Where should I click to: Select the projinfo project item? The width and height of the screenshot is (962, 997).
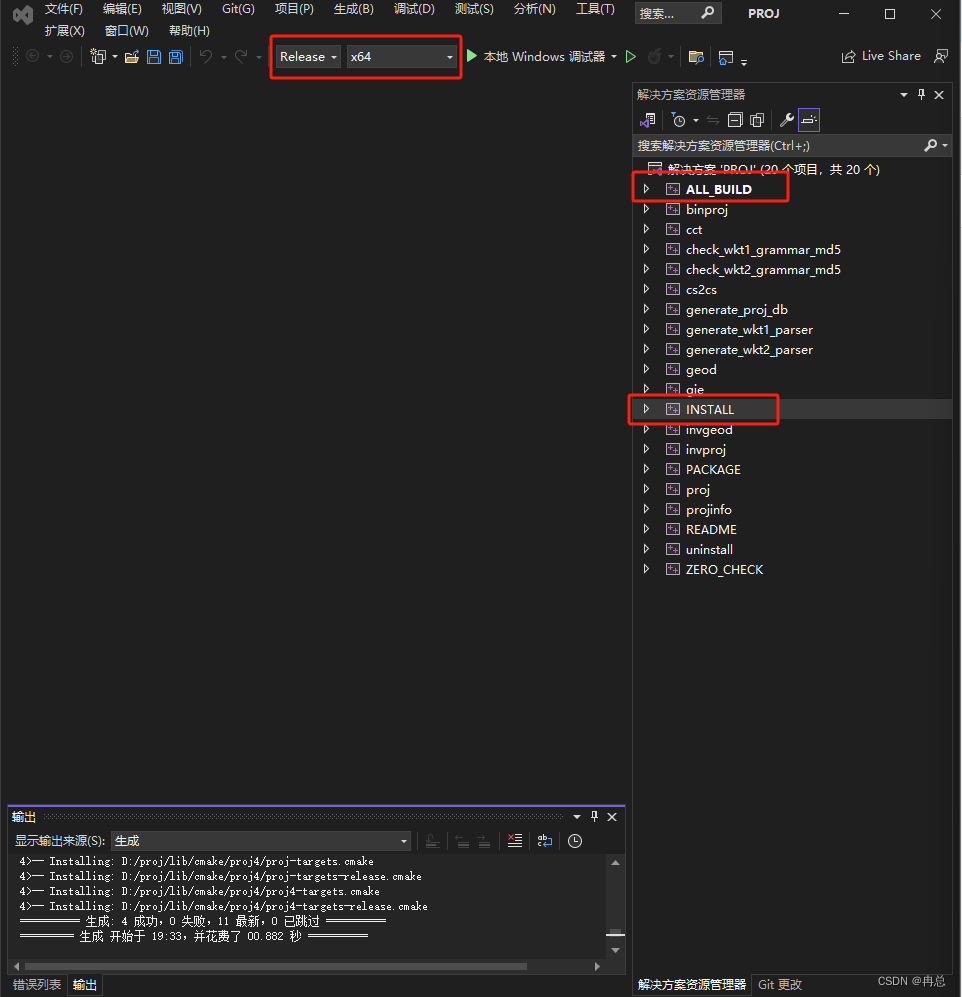pyautogui.click(x=708, y=509)
